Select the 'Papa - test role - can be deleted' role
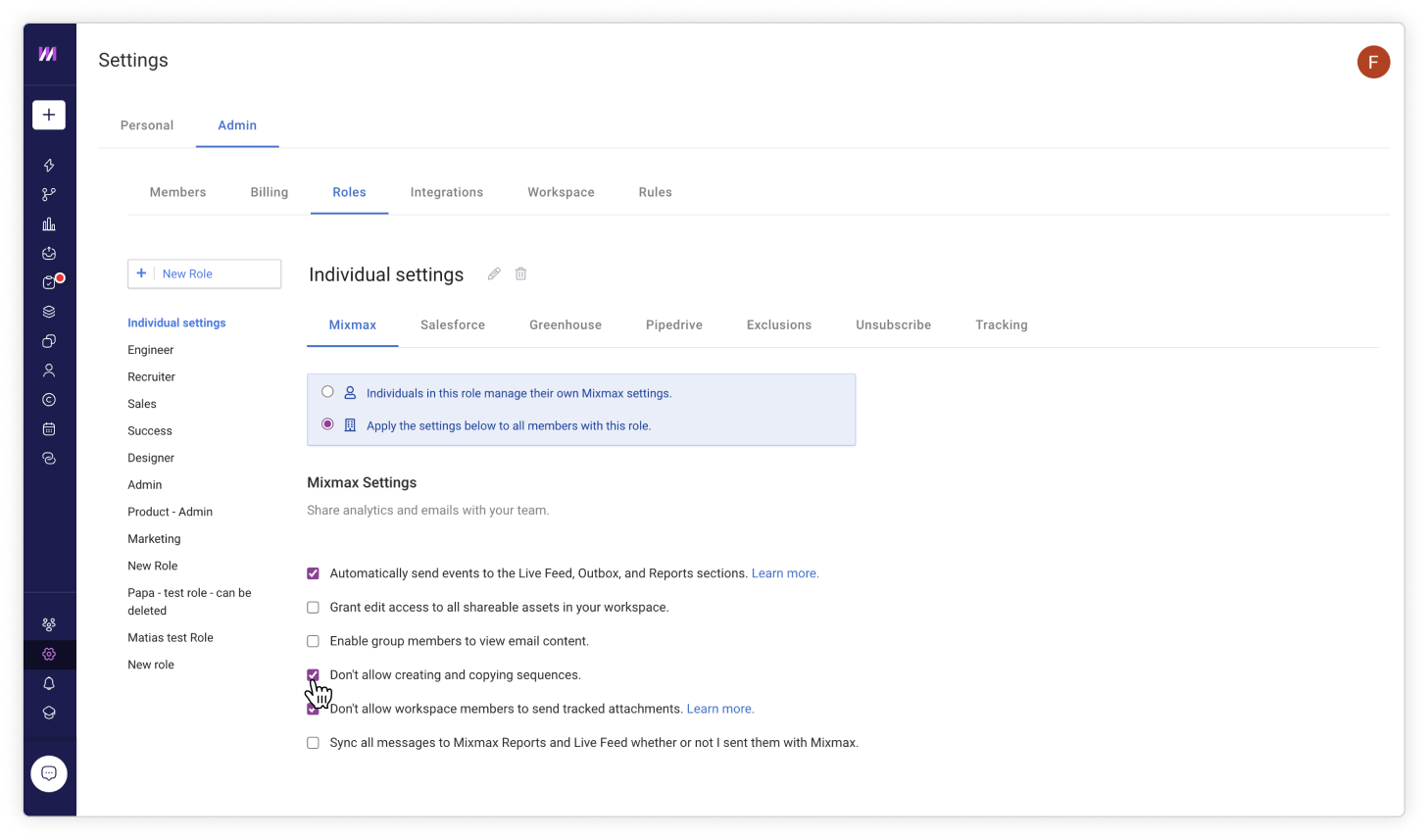Screen dimensions: 1428x840 189,602
